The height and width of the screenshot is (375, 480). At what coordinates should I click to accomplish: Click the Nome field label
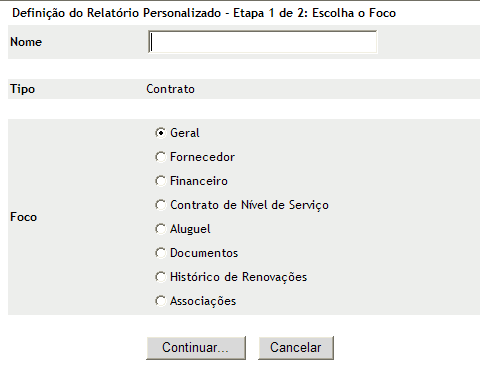point(26,42)
